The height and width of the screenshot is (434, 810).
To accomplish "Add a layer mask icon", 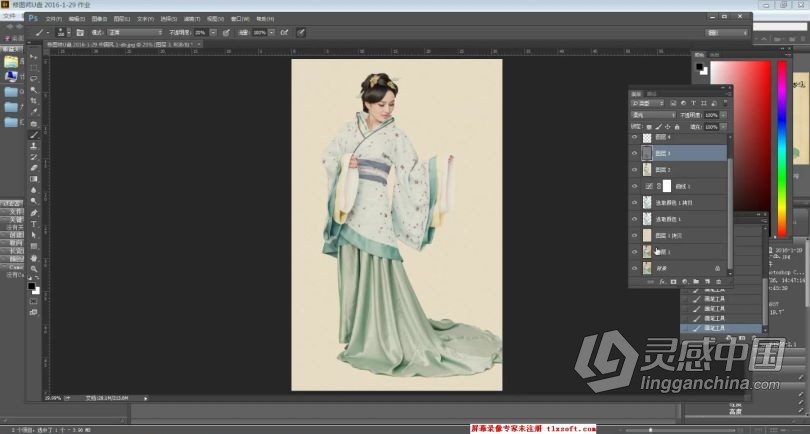I will 674,282.
